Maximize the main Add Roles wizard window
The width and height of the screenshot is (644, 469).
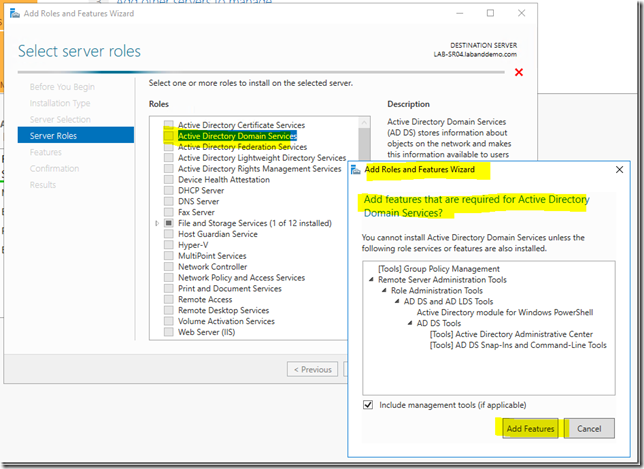coord(490,13)
